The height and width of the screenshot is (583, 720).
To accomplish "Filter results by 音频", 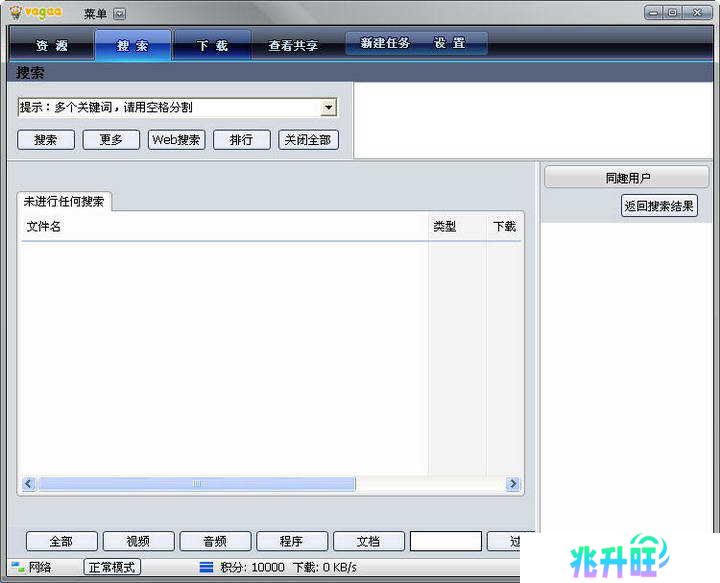I will [215, 541].
